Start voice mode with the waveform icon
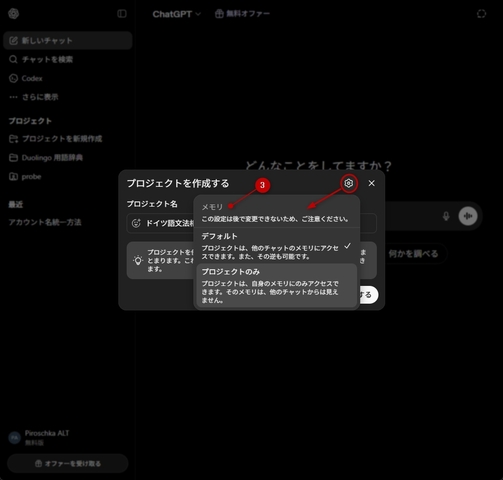Screen dimensions: 503x480 coord(468,216)
